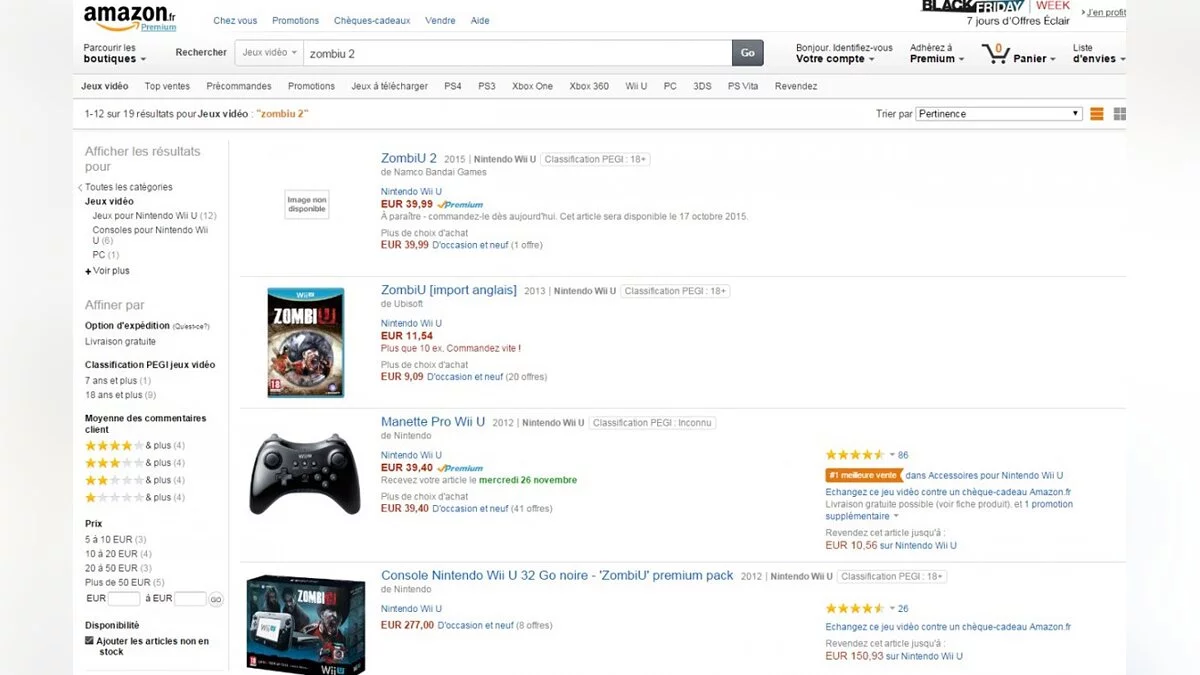Image resolution: width=1200 pixels, height=675 pixels.
Task: Filter by four stars and up rating
Action: tap(135, 445)
